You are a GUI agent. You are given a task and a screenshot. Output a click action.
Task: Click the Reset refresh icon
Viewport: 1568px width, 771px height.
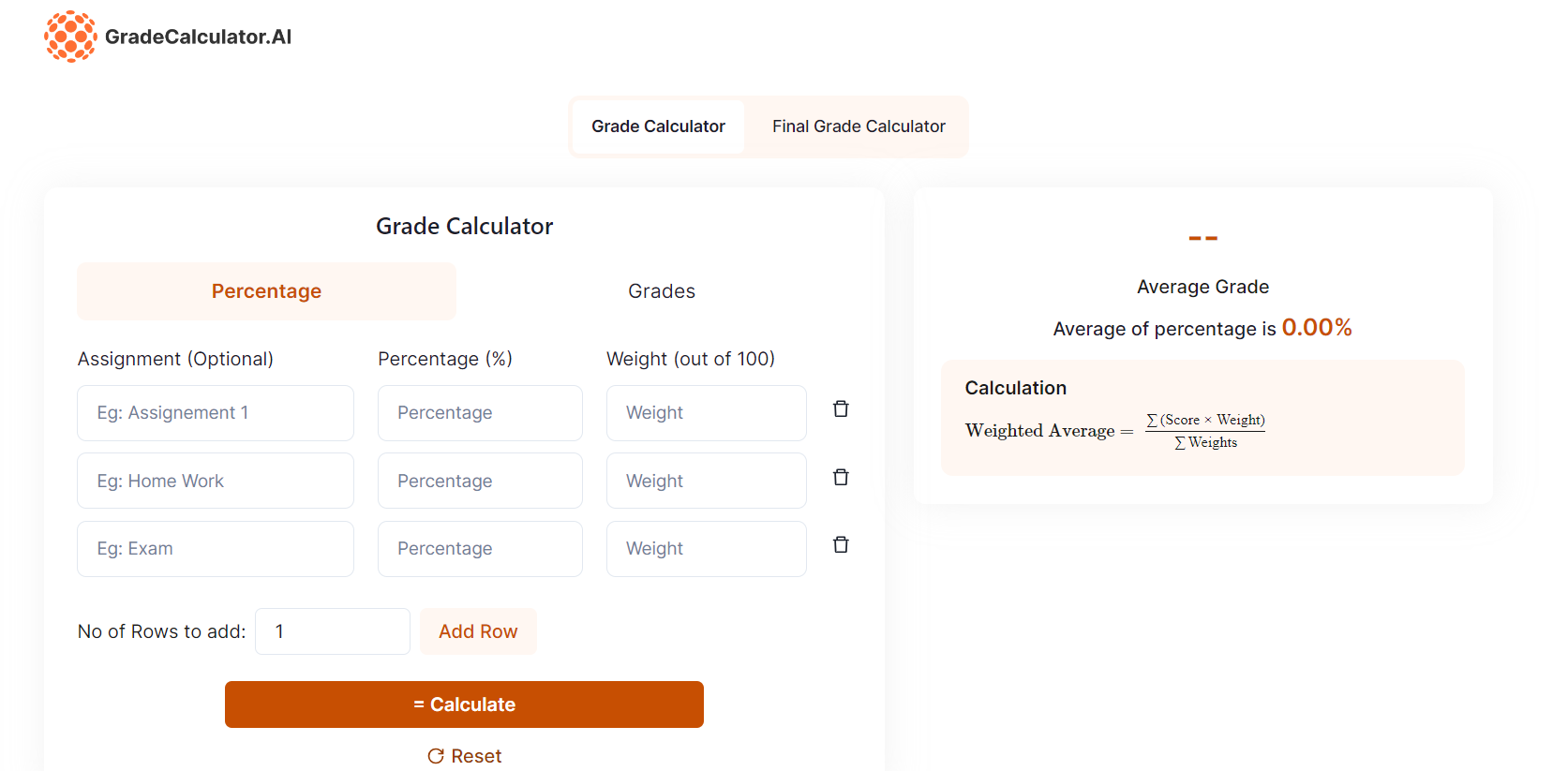pyautogui.click(x=436, y=756)
